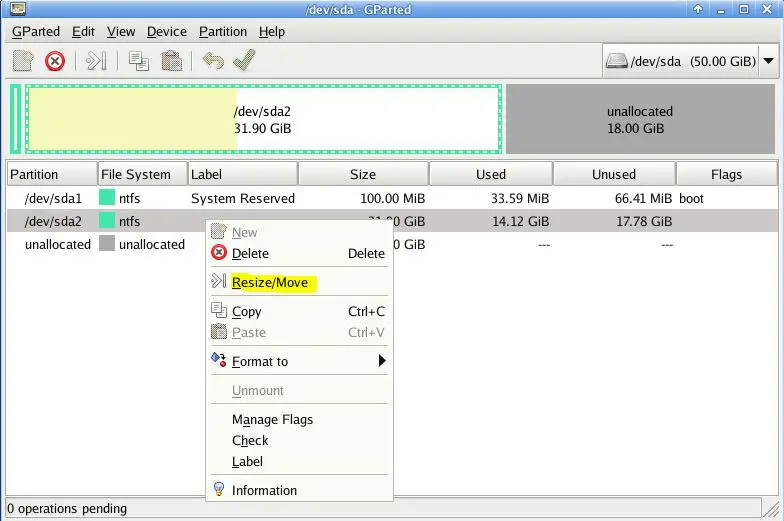Click the gray unallocated file system swatch

[107, 244]
